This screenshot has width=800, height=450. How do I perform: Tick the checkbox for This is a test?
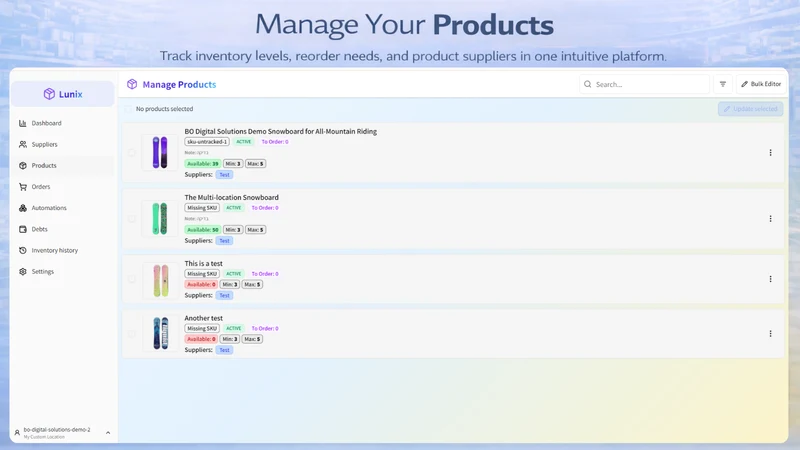point(132,279)
